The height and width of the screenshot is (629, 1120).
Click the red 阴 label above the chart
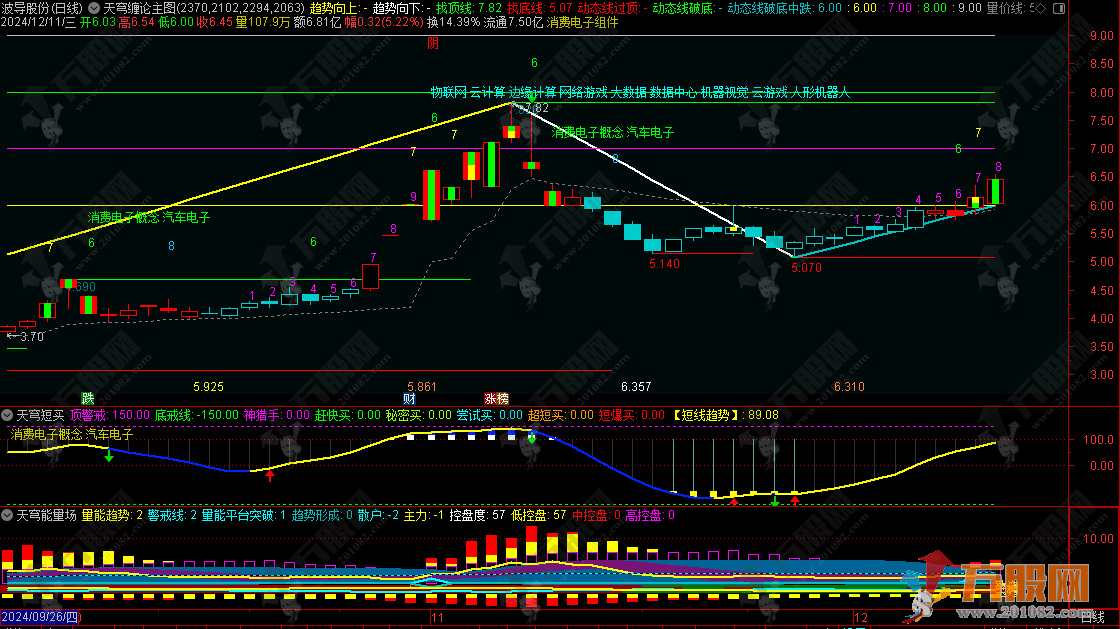click(x=433, y=44)
